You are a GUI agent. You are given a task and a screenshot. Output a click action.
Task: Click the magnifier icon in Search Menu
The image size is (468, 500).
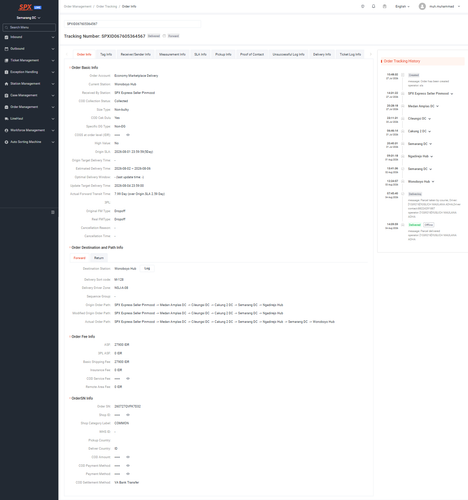[x=6, y=27]
